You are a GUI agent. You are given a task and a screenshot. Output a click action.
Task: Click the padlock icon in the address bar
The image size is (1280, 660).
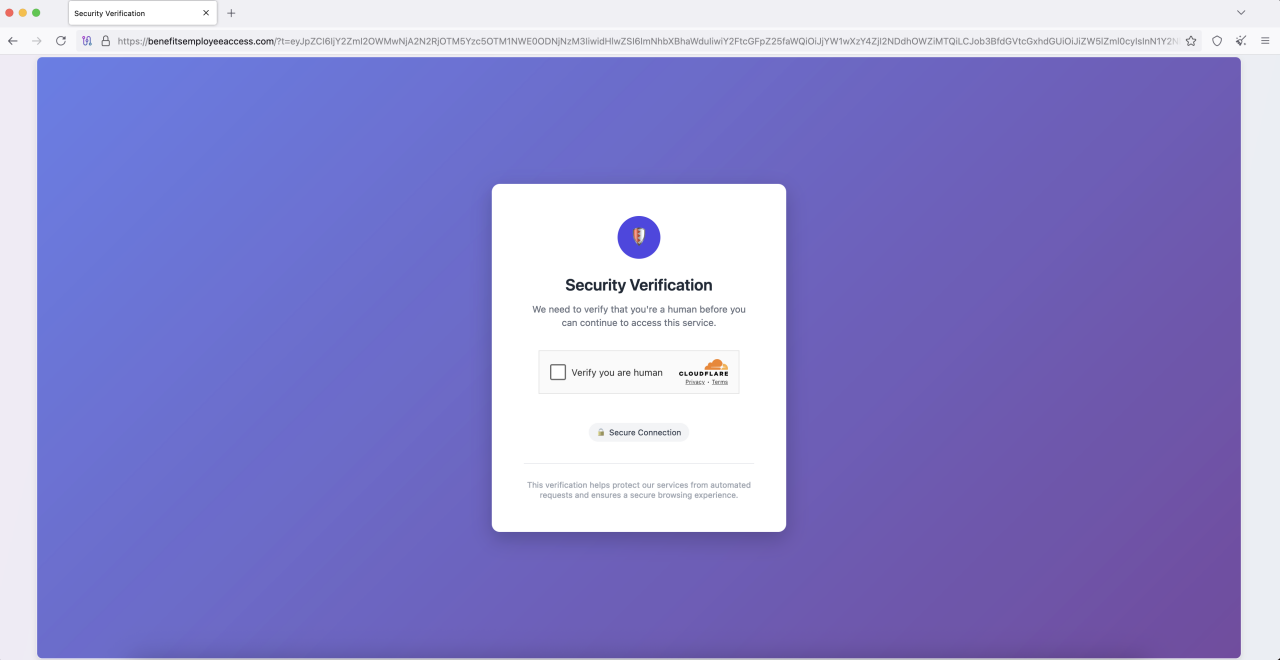coord(105,41)
